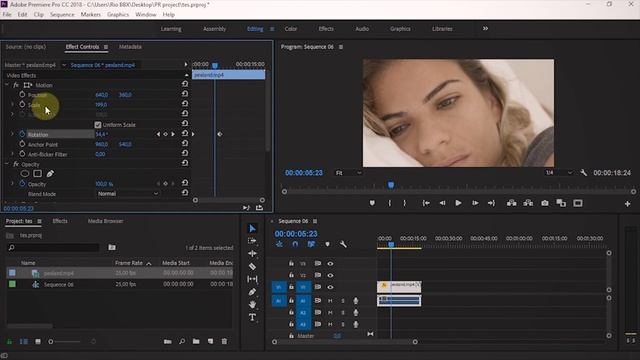The width and height of the screenshot is (640, 360).
Task: Click the project search field
Action: 53,247
